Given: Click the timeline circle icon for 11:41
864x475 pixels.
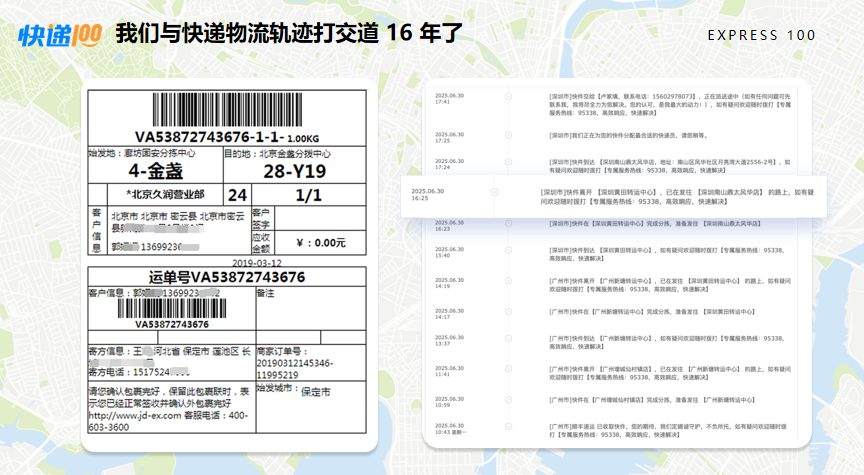Looking at the screenshot, I should click(x=509, y=369).
